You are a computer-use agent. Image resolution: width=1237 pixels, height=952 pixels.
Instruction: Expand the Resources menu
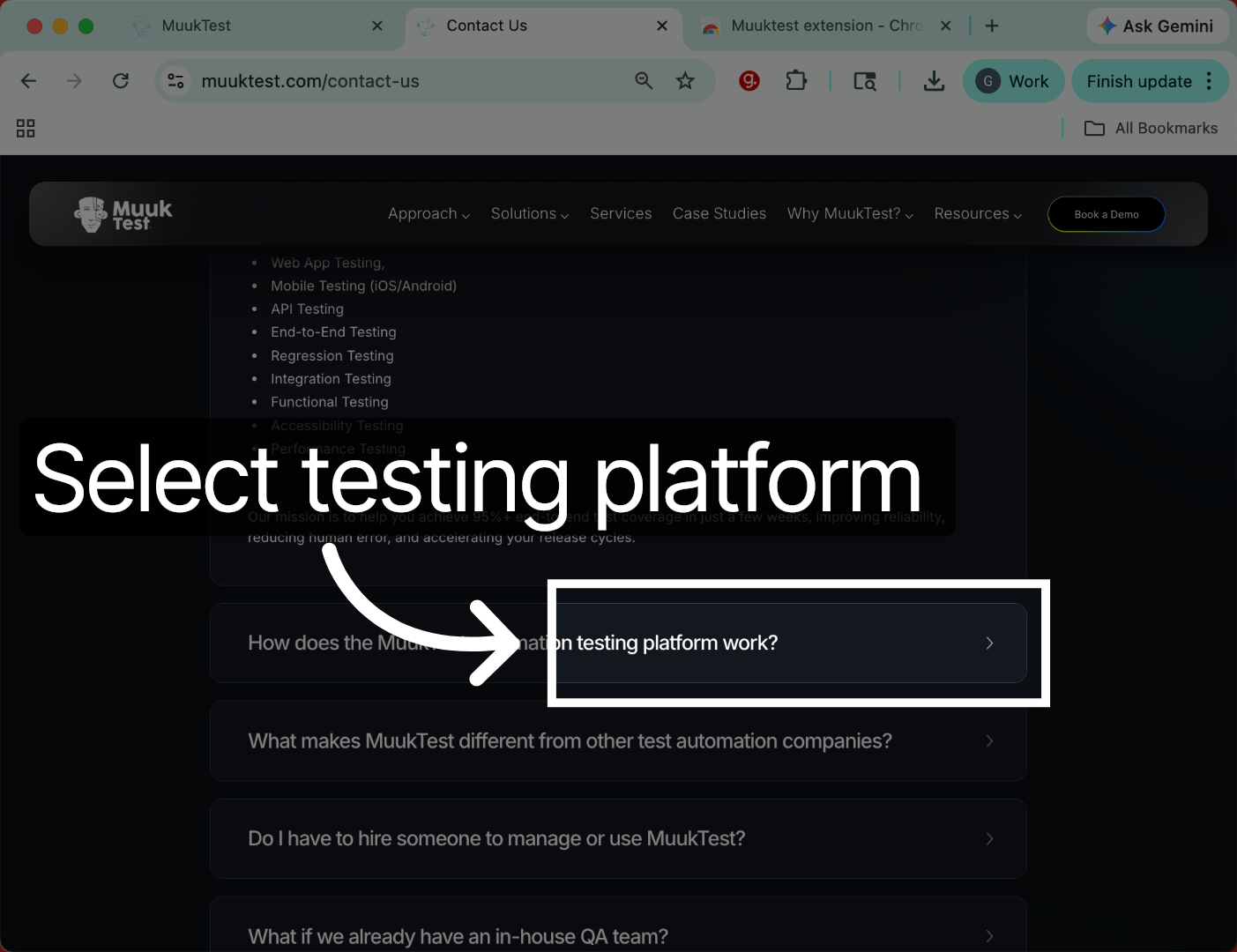coord(978,213)
